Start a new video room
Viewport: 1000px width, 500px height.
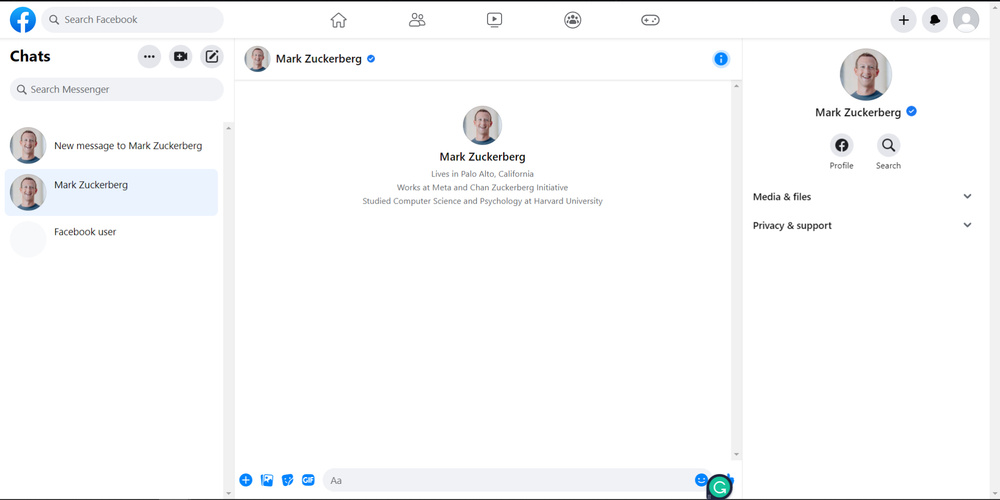180,57
